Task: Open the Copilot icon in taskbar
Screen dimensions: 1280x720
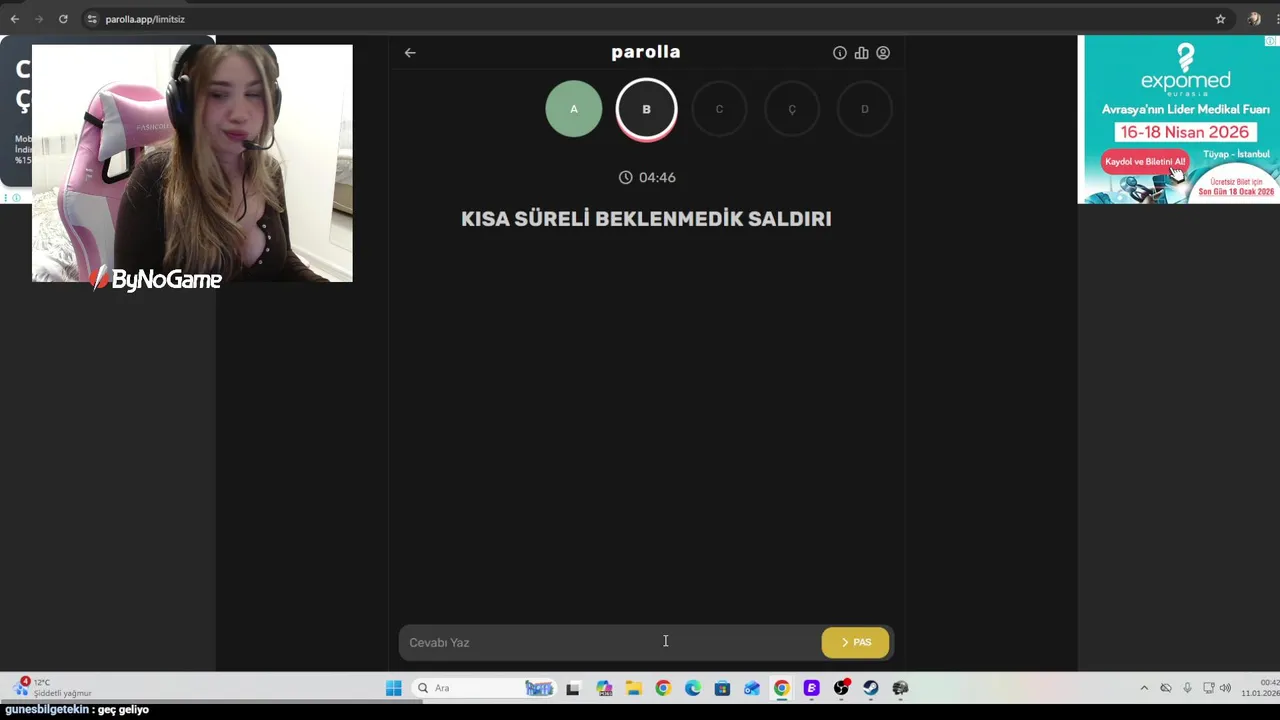Action: (604, 688)
